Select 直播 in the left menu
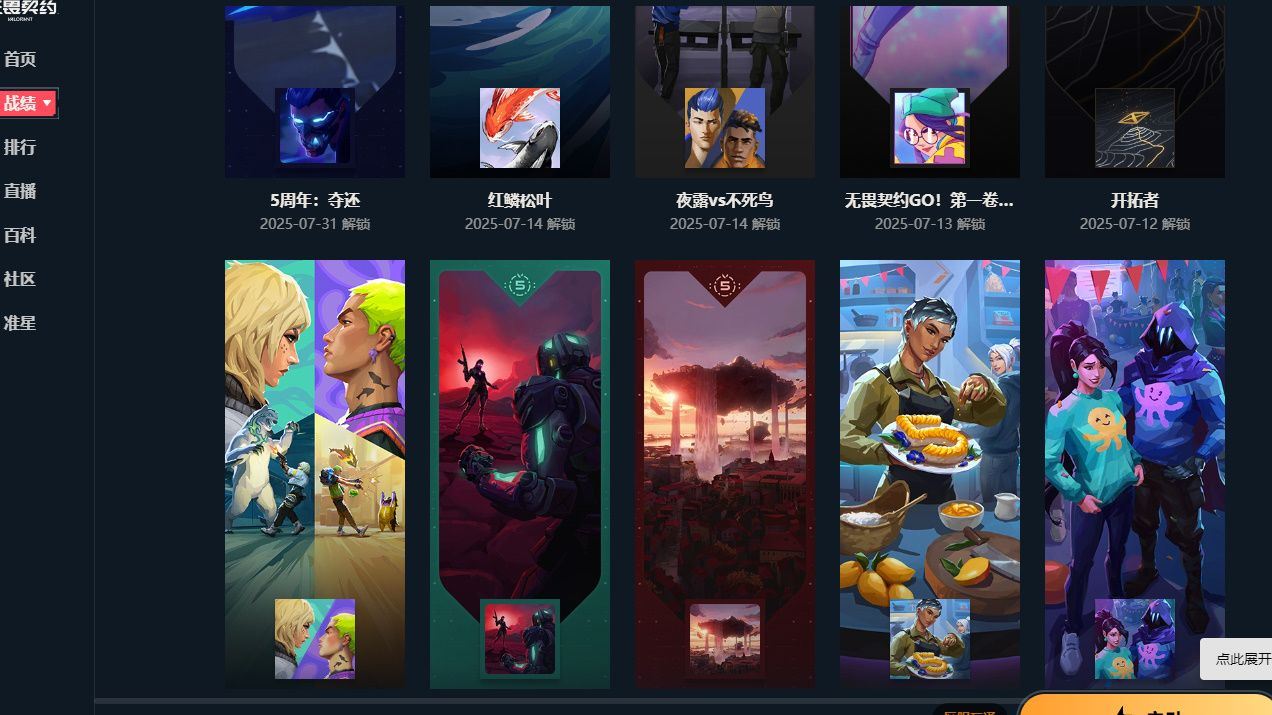1272x715 pixels. (20, 191)
